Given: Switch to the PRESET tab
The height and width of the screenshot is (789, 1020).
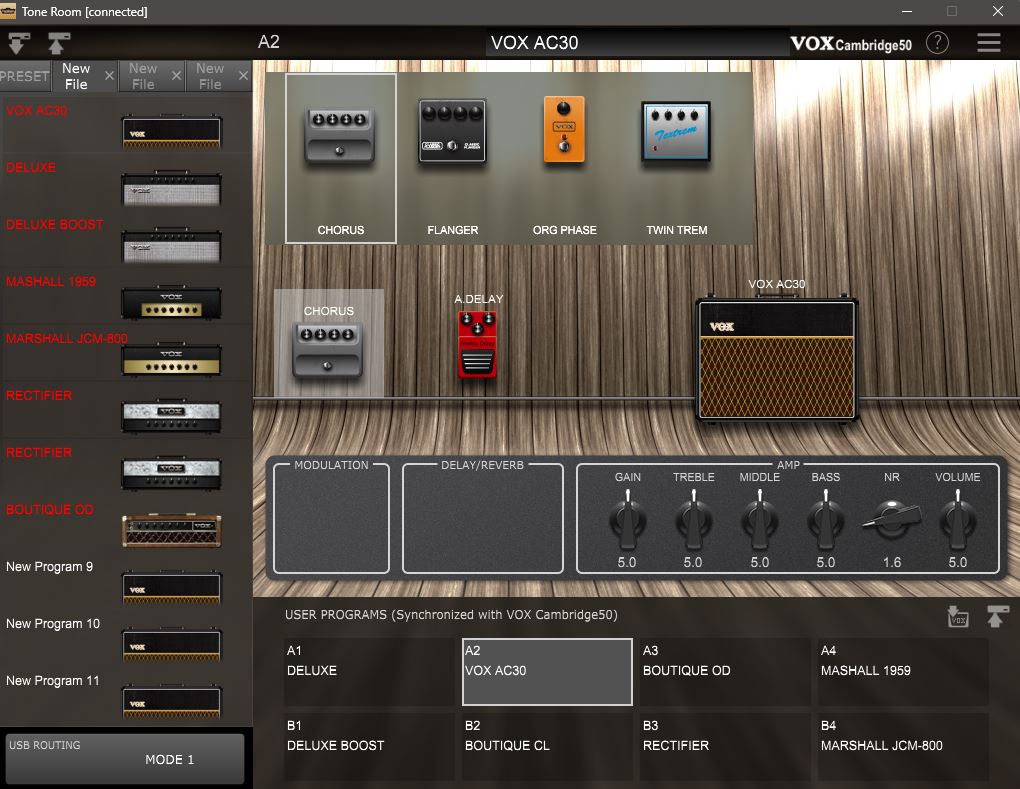Looking at the screenshot, I should click(24, 76).
